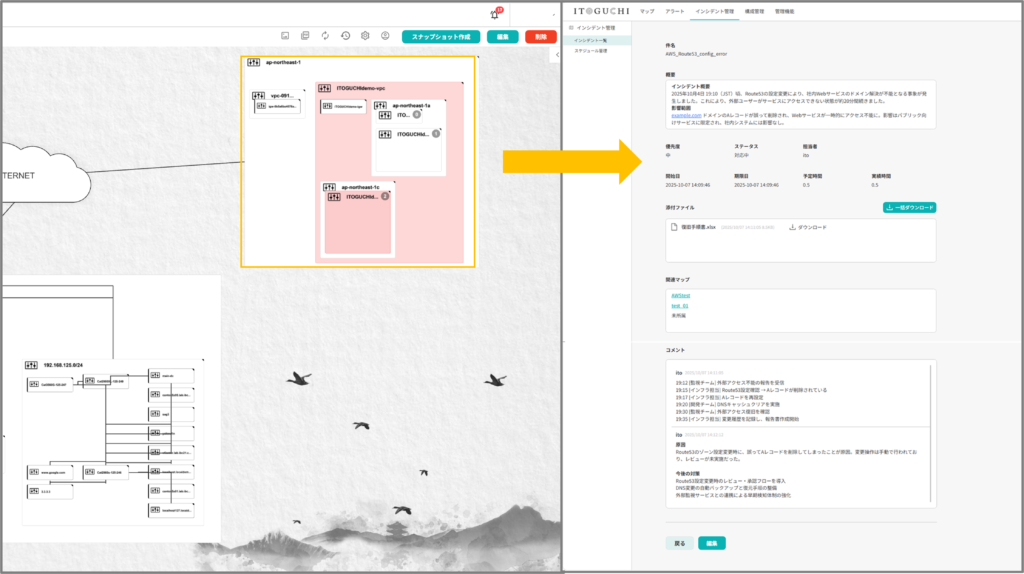The image size is (1024, 574).
Task: Open map settings gear icon
Action: click(365, 36)
